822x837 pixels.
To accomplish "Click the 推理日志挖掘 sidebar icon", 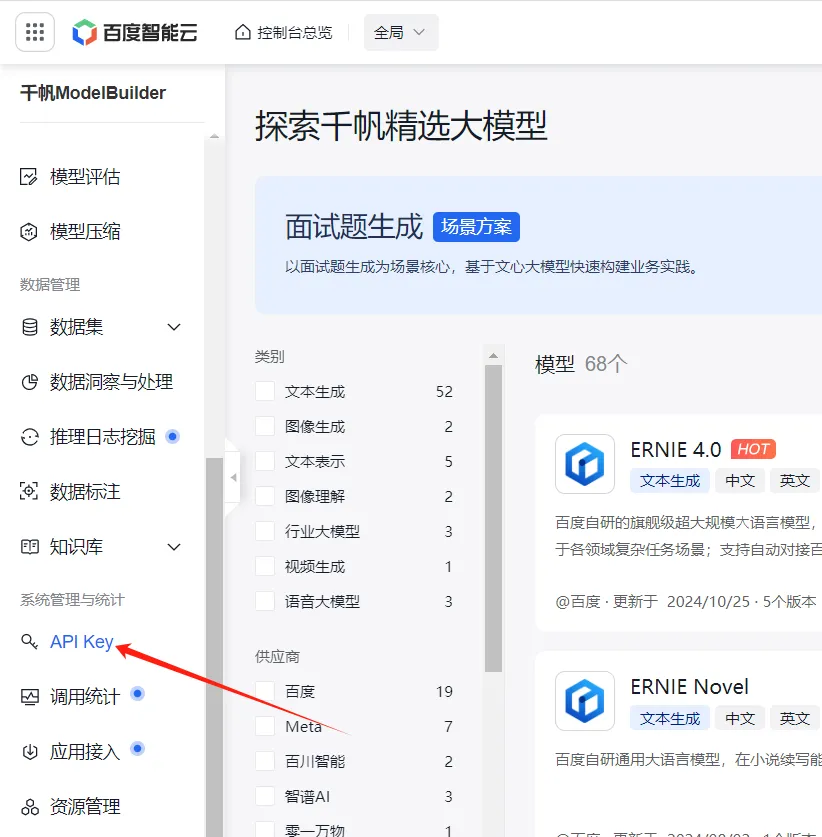I will tap(29, 437).
